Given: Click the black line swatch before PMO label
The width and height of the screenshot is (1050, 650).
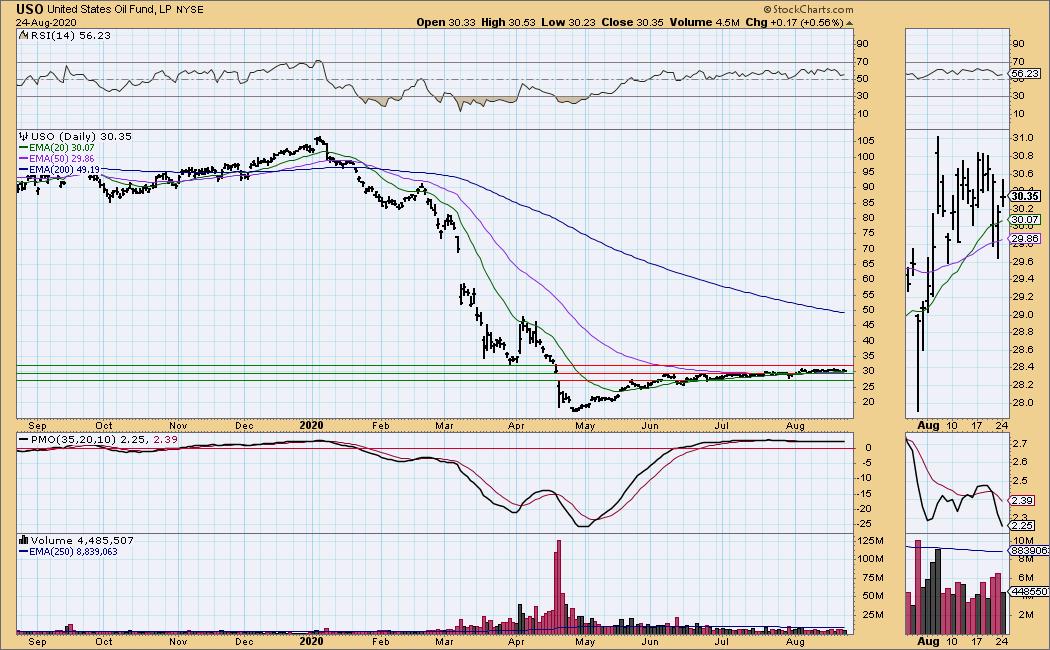Looking at the screenshot, I should click(x=23, y=440).
